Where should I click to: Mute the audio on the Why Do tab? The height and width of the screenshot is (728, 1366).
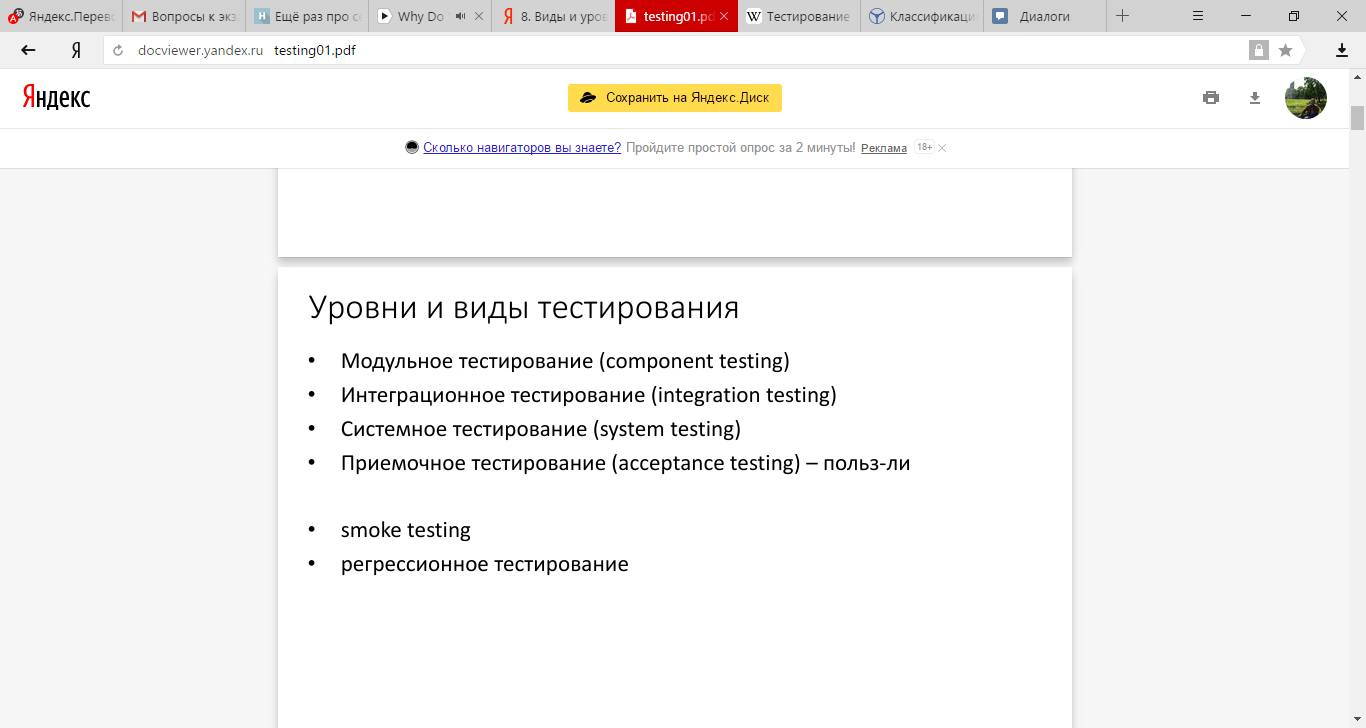460,17
